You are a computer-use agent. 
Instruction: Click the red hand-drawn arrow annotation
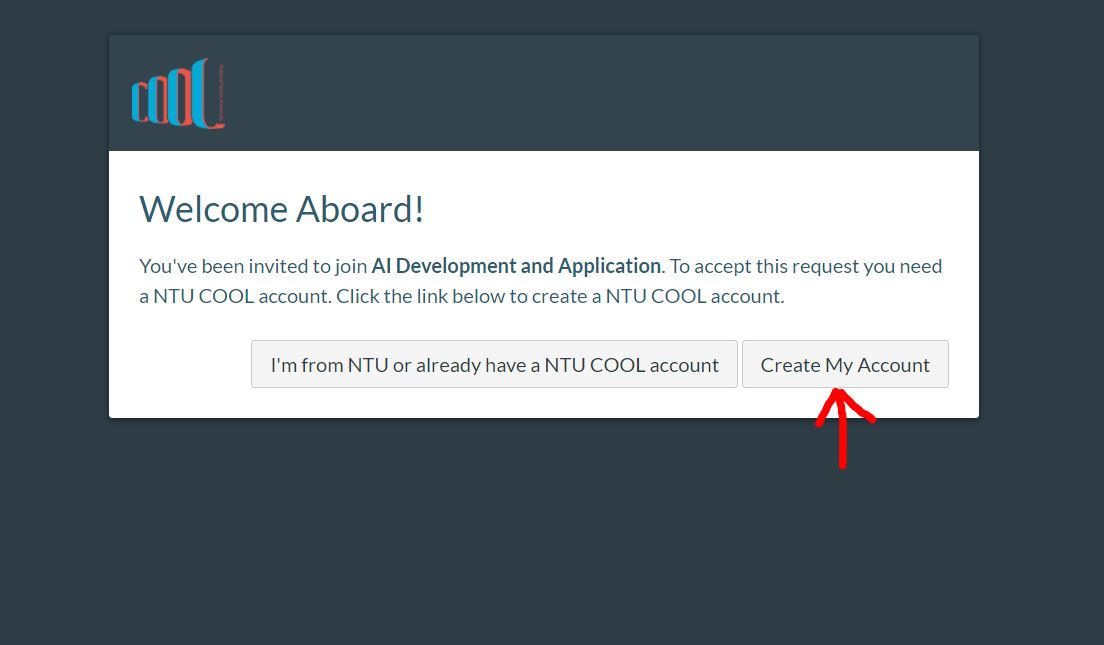pyautogui.click(x=843, y=428)
